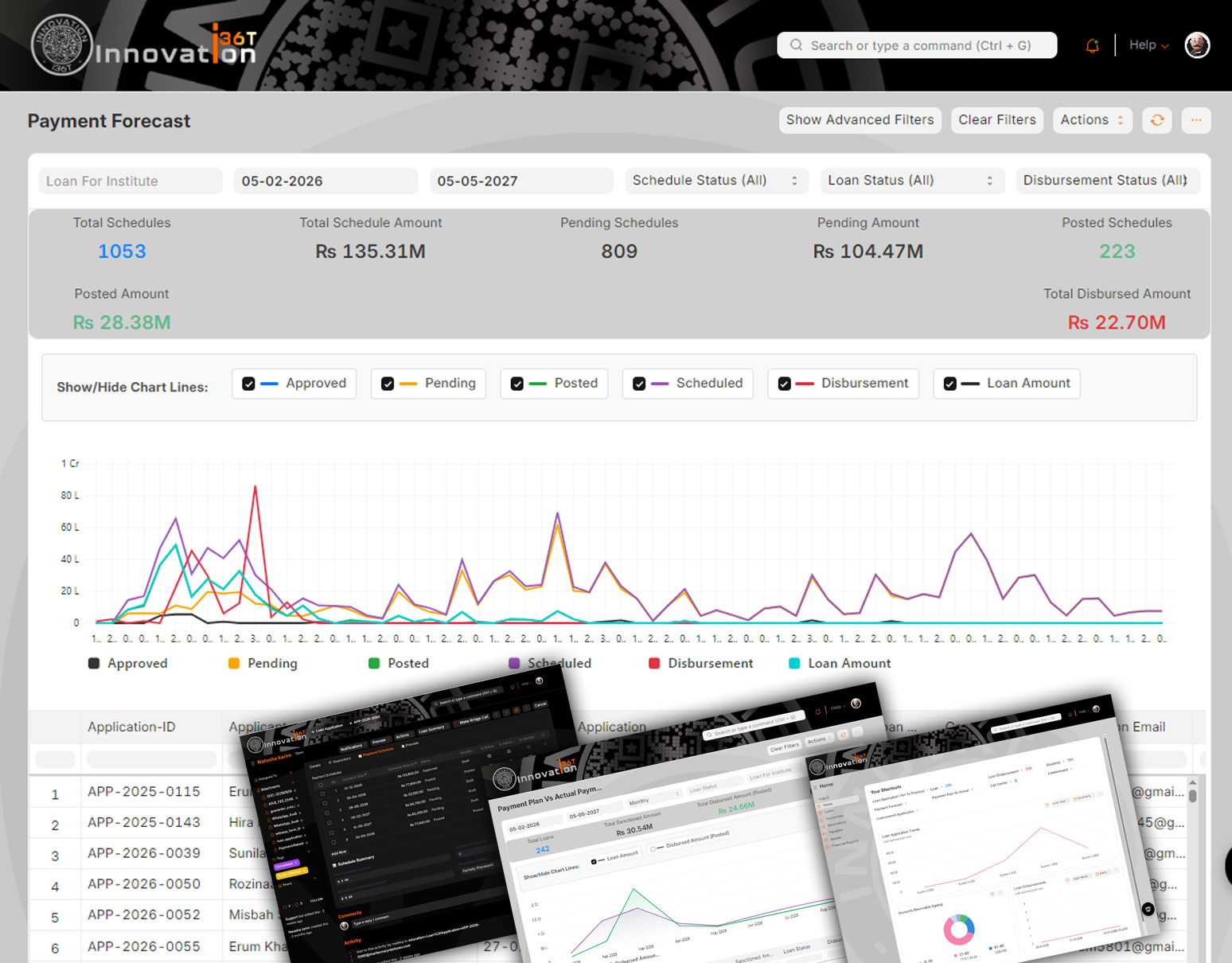
Task: Open application APP-2026-0052
Action: tap(144, 915)
